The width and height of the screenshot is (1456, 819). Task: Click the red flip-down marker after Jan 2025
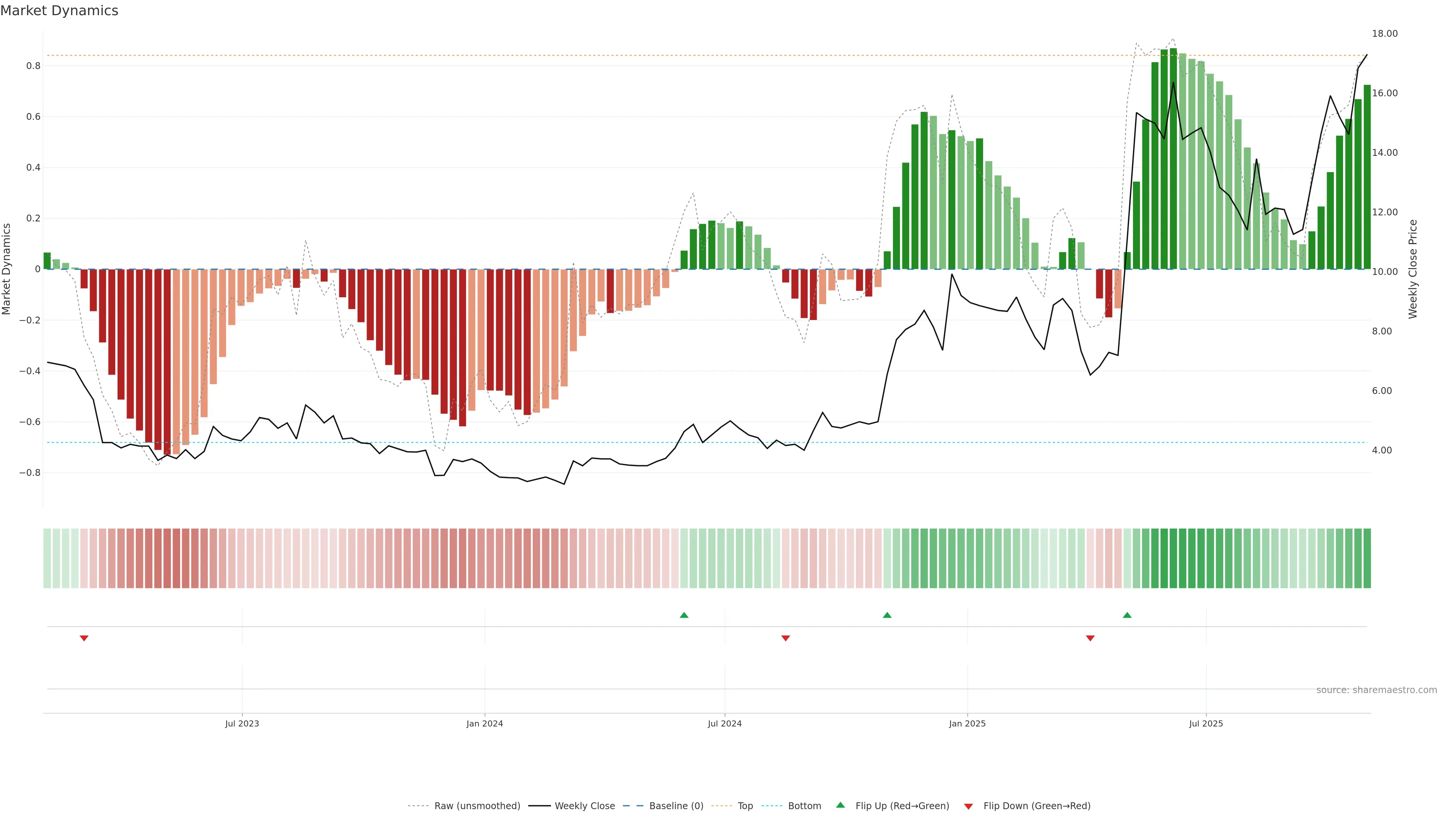1090,638
